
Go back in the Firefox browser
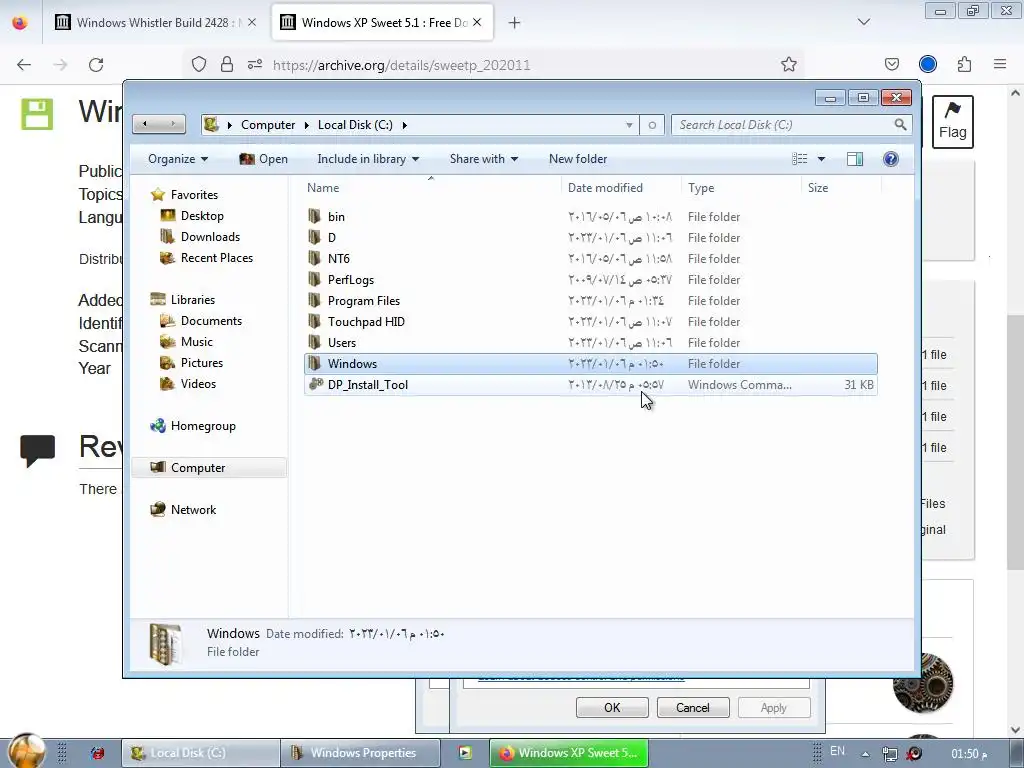coord(24,65)
